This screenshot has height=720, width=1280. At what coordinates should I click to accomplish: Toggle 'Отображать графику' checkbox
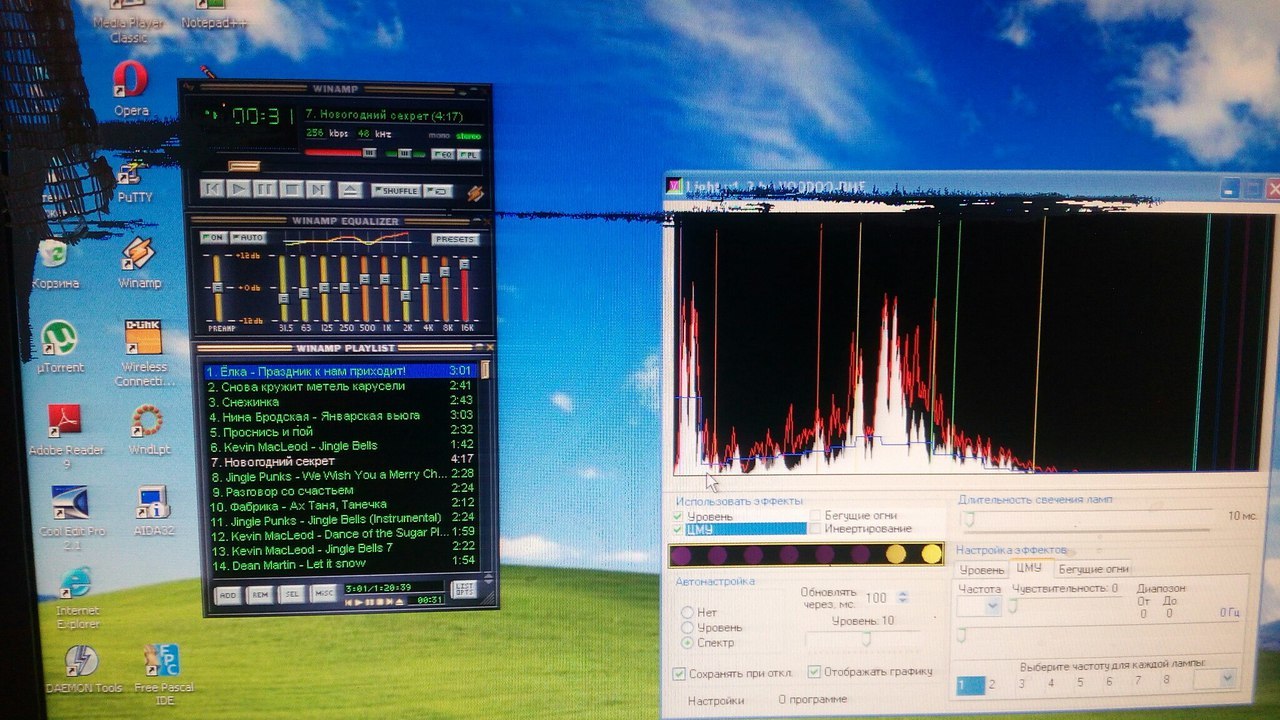(814, 672)
